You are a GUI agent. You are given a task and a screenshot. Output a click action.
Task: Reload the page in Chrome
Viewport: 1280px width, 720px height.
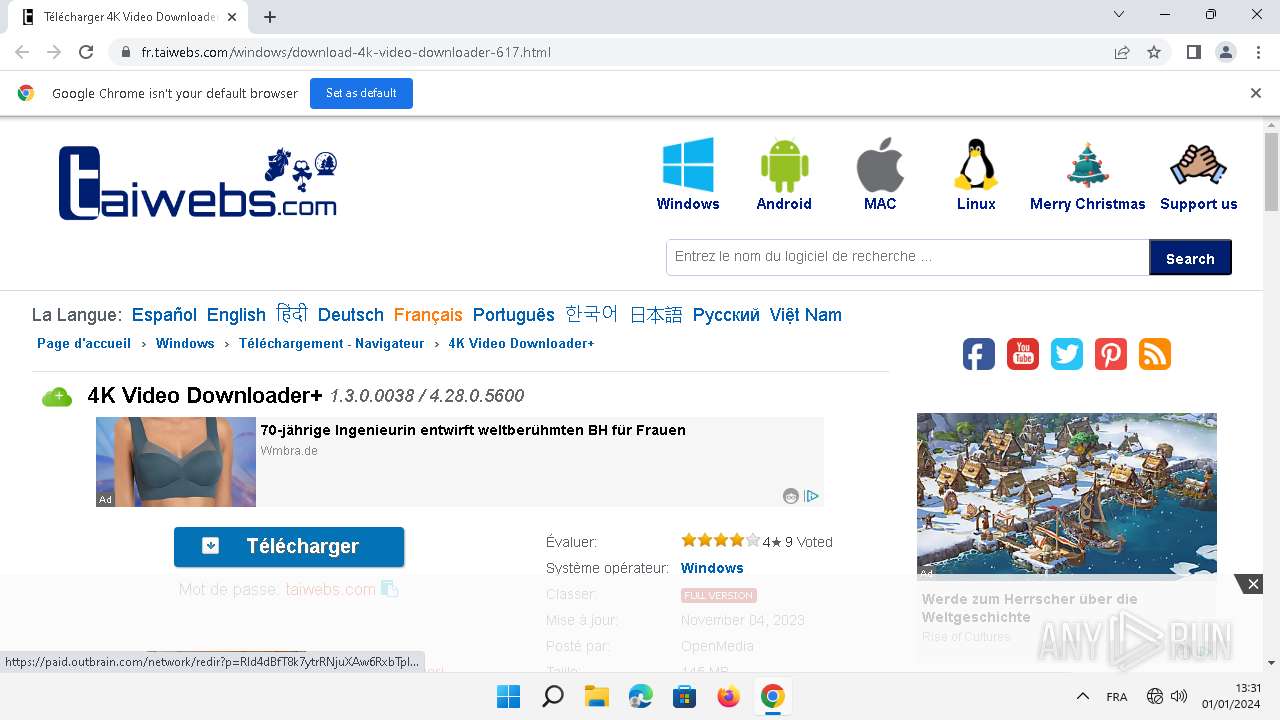[x=86, y=52]
